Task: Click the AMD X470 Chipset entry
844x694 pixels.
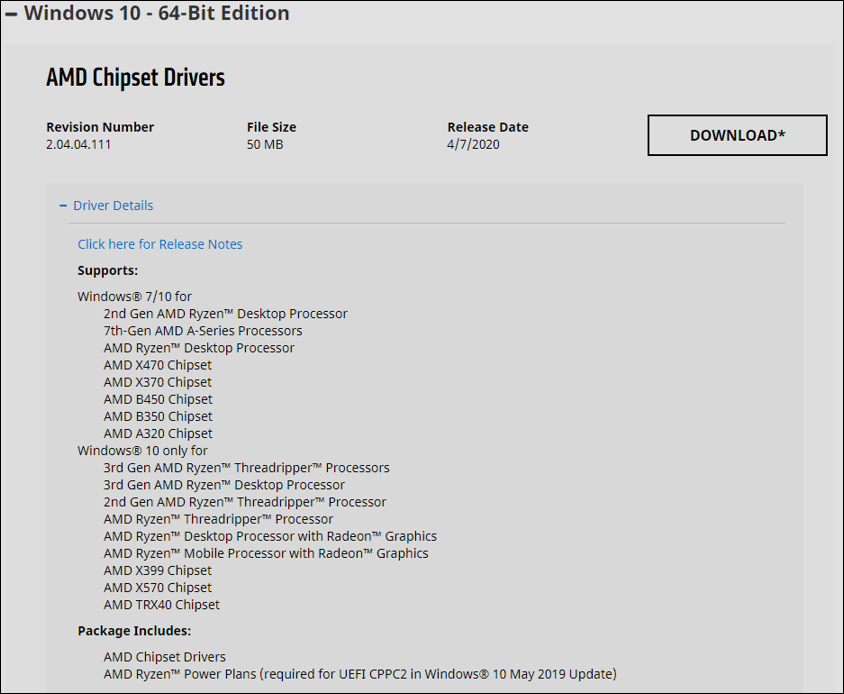Action: pos(158,365)
